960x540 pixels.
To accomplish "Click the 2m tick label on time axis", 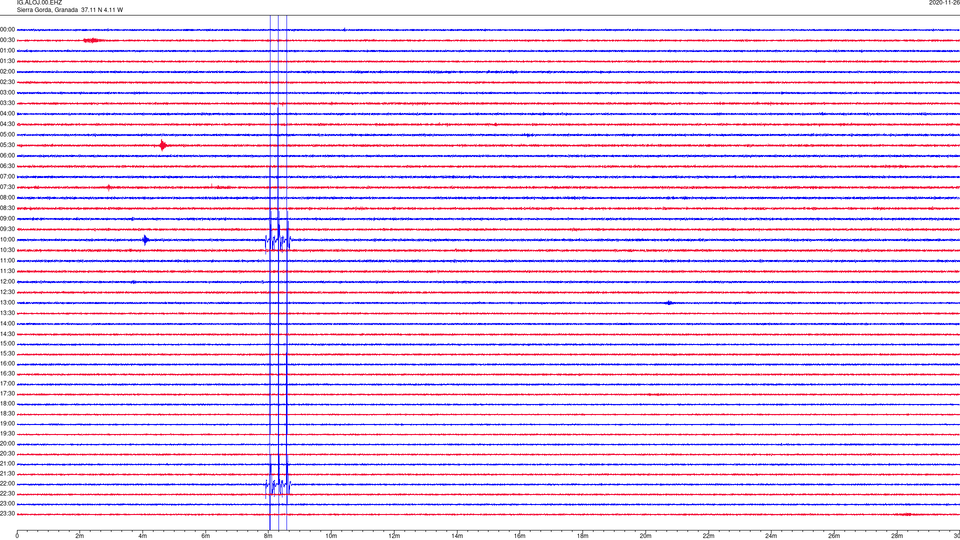I will [80, 536].
